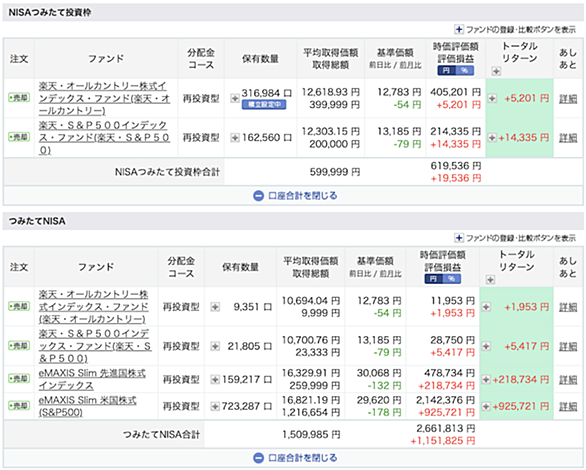
Task: Expand total return details for +218,734 円
Action: click(x=486, y=379)
